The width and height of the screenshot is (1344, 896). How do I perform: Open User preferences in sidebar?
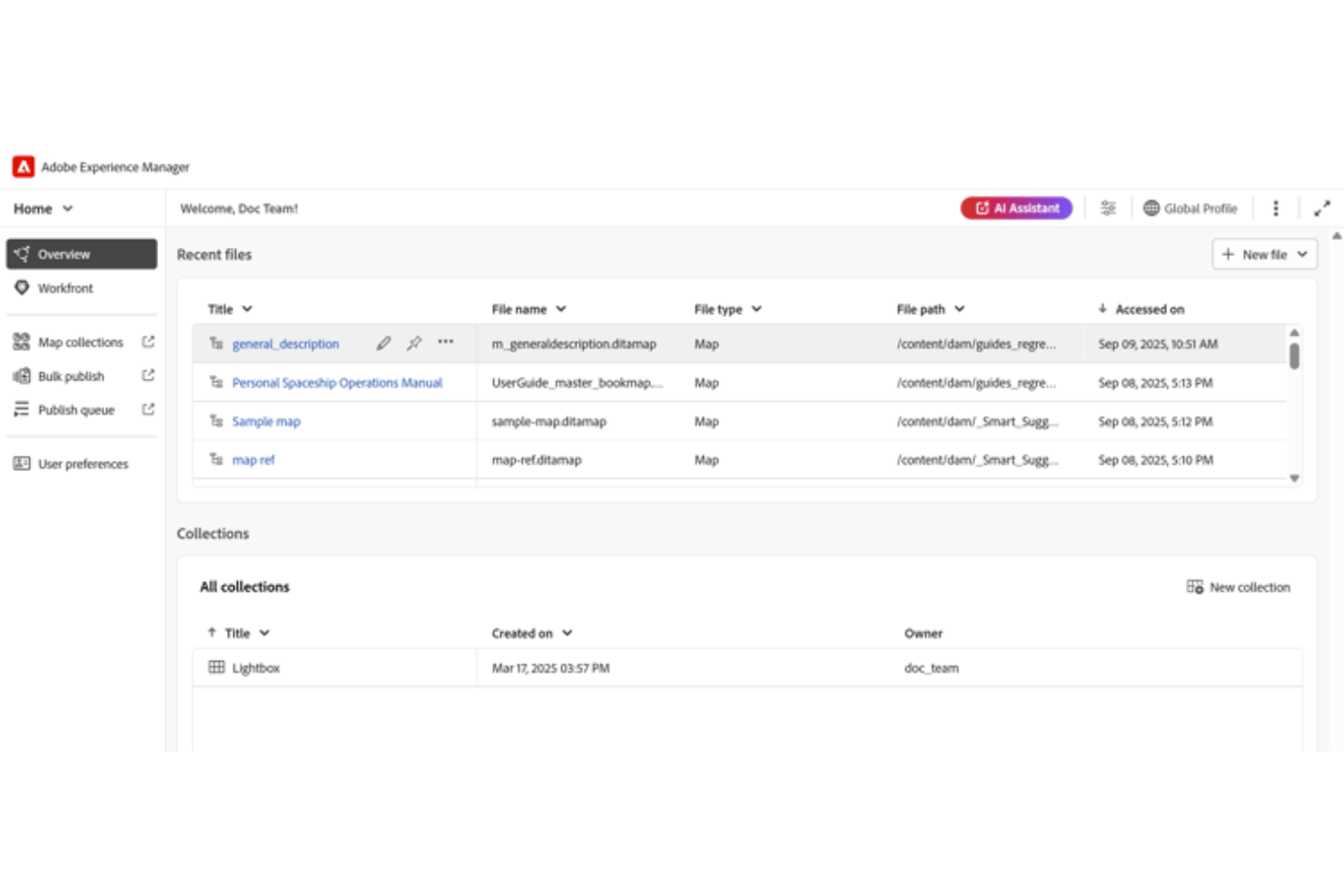(82, 464)
